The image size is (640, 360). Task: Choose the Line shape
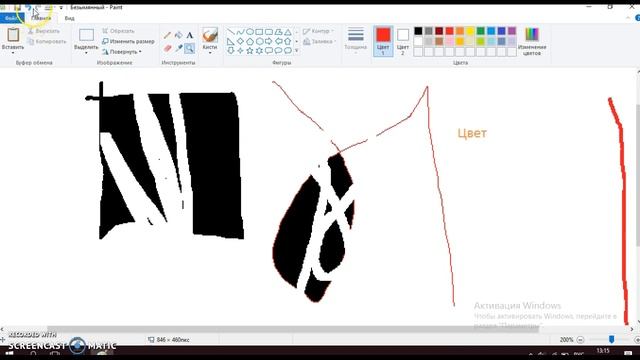coord(231,32)
